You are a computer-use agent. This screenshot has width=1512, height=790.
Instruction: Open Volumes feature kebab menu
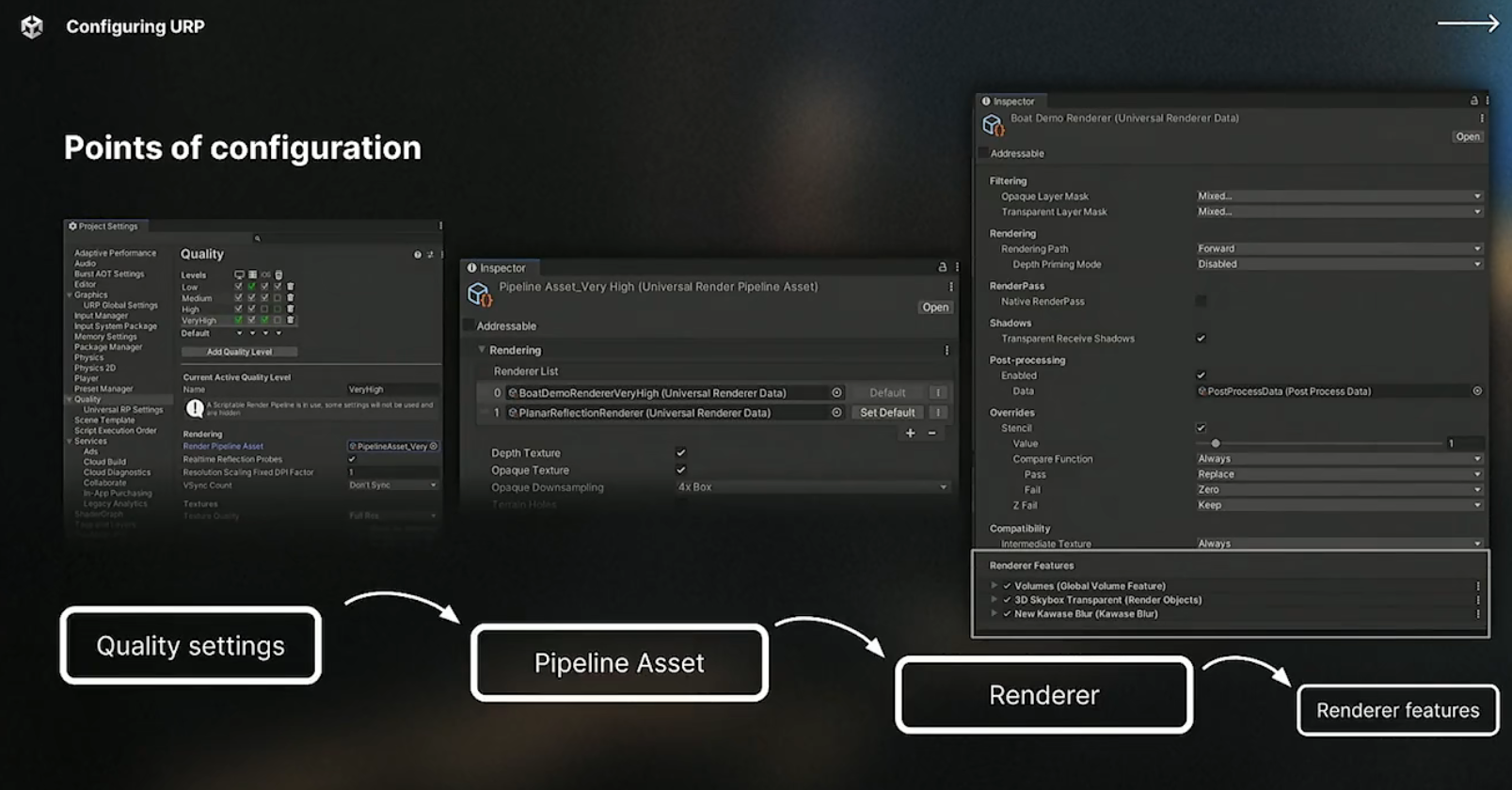1478,586
